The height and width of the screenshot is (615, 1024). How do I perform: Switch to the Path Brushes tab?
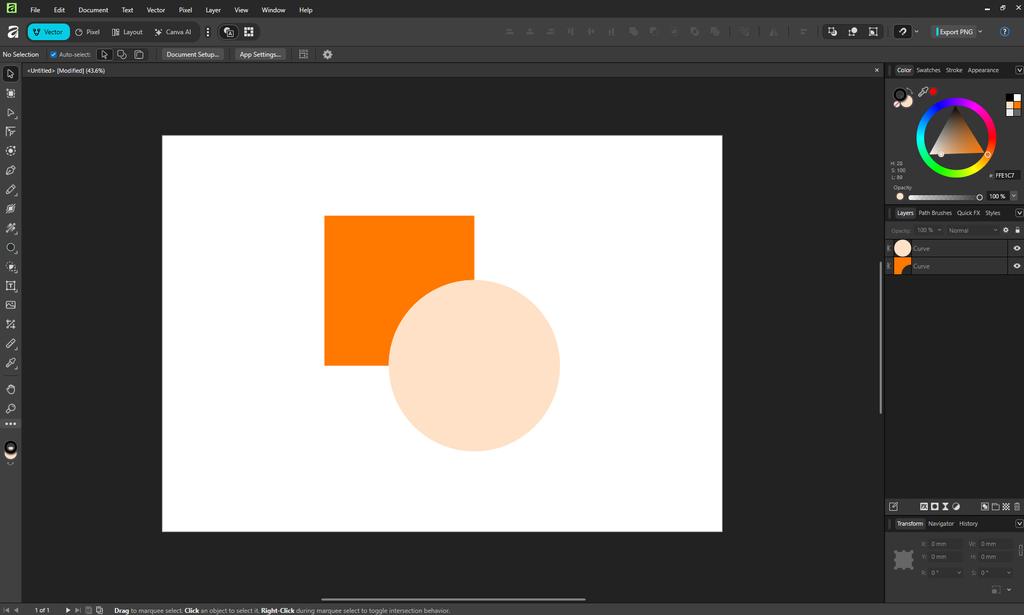coord(935,213)
